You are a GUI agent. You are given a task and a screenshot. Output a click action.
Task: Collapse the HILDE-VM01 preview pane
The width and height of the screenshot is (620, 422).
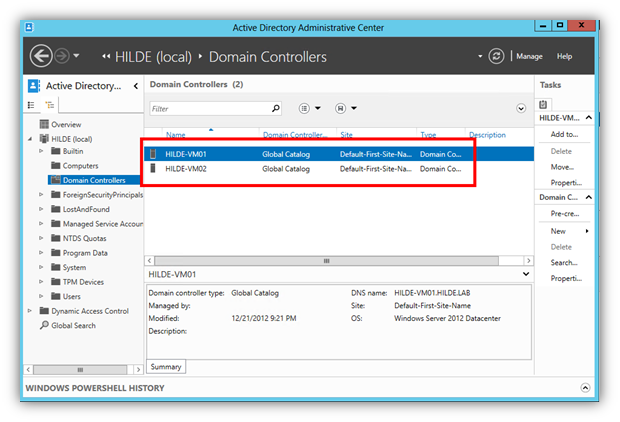click(x=526, y=274)
